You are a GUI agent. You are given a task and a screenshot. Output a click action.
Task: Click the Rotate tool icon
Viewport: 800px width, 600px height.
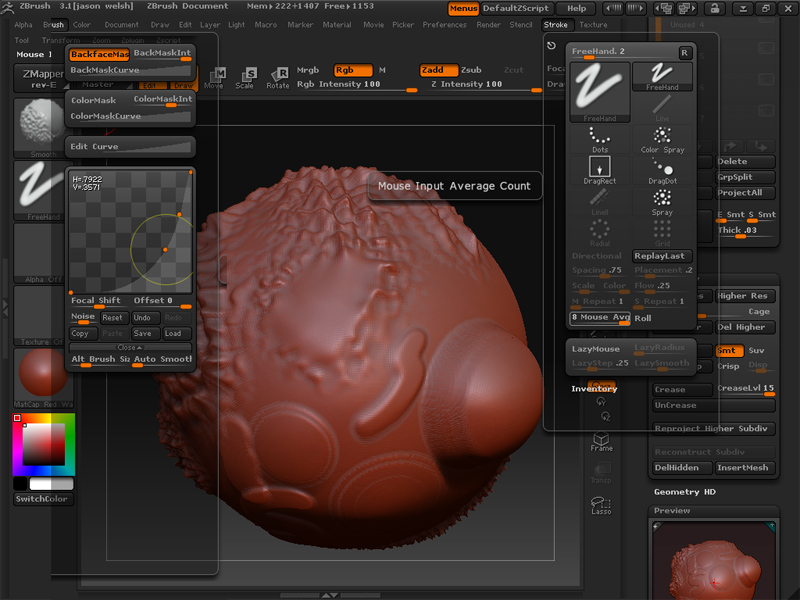(278, 78)
